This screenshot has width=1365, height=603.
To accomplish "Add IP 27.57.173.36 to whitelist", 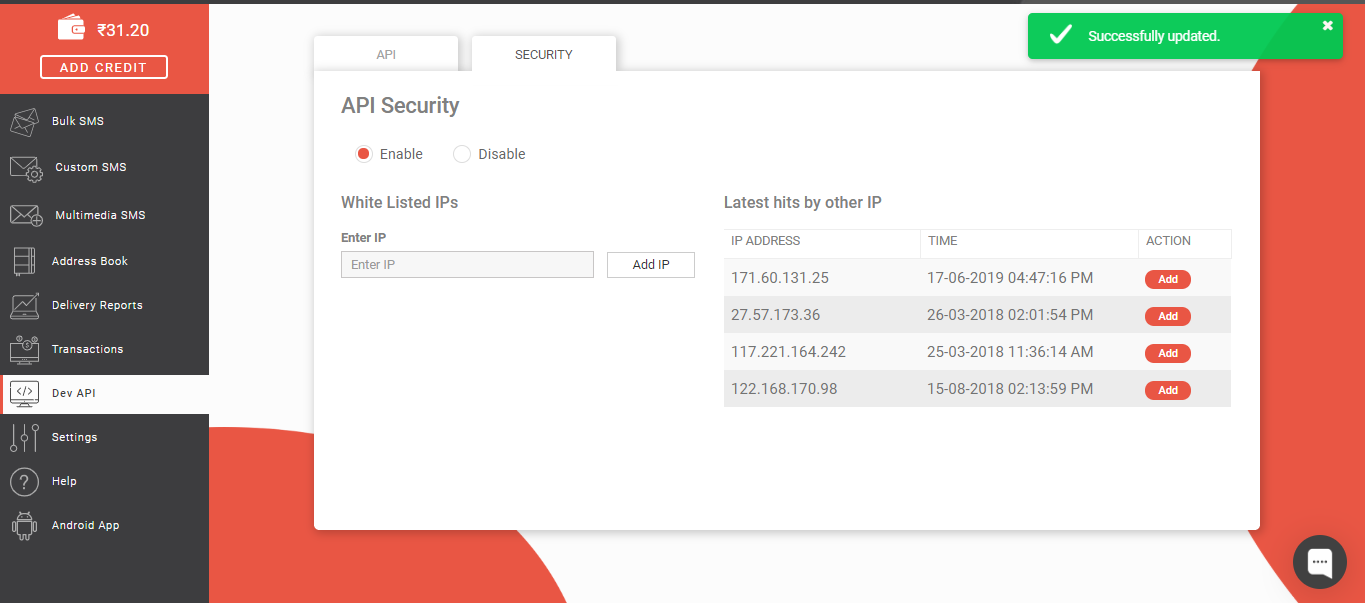I will (x=1168, y=316).
